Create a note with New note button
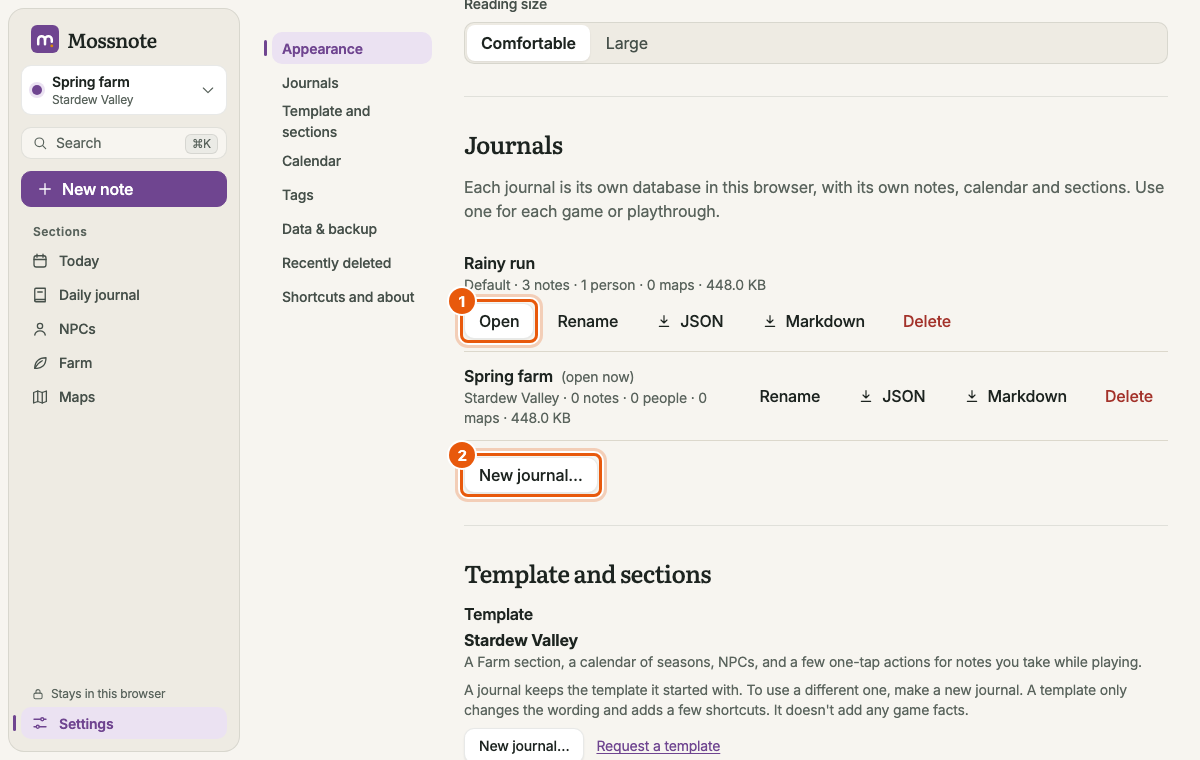 tap(124, 189)
